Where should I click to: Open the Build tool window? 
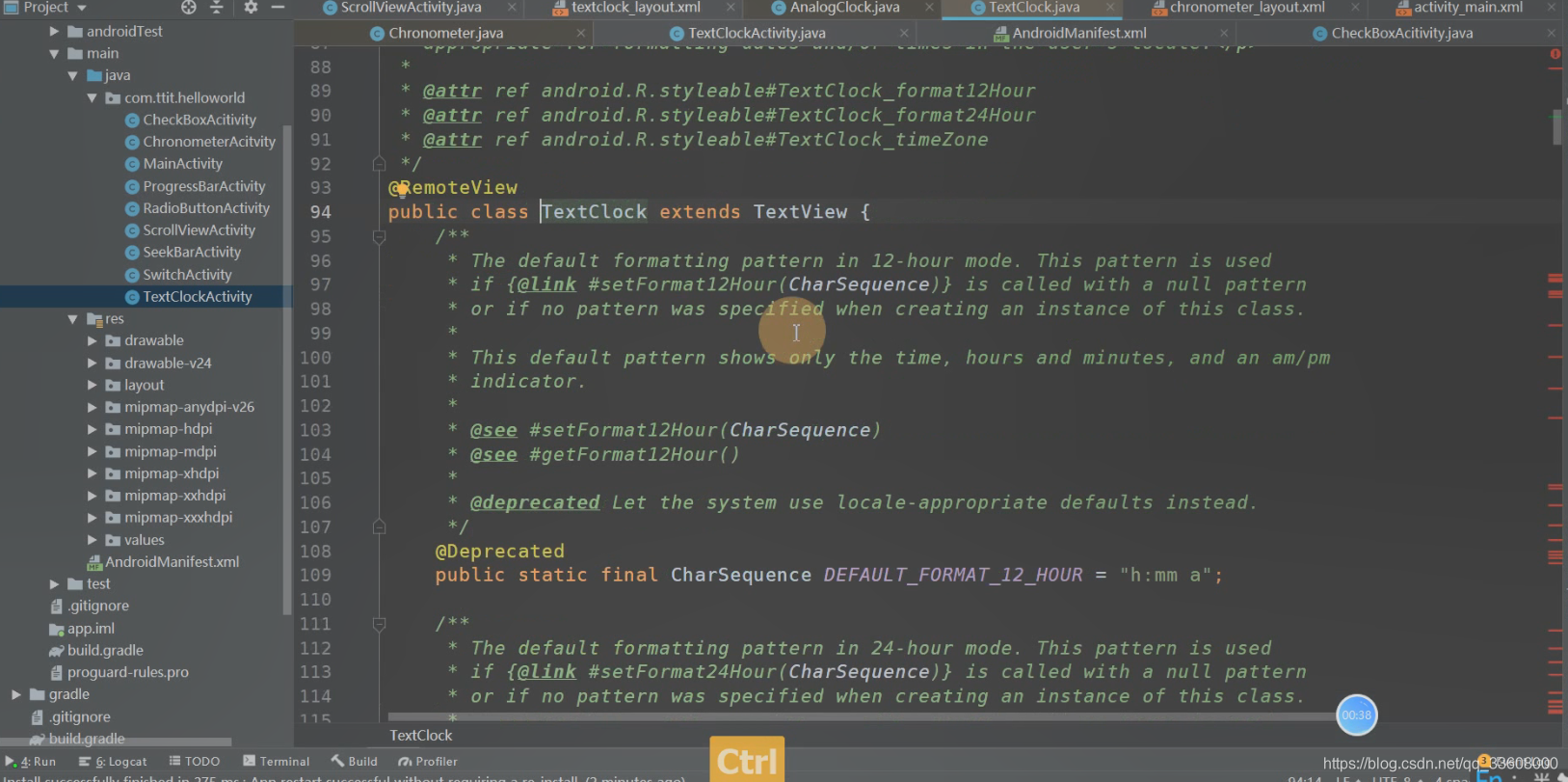[354, 762]
